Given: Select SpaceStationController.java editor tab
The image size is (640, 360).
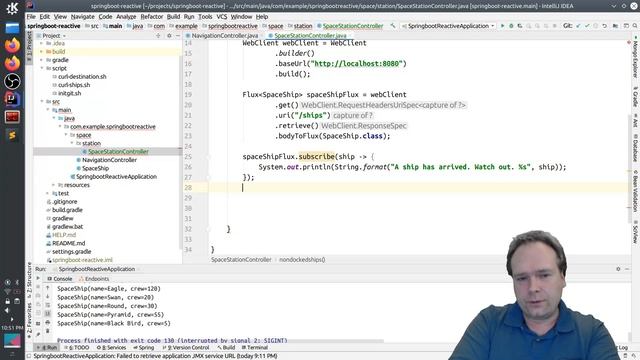Looking at the screenshot, I should click(310, 36).
